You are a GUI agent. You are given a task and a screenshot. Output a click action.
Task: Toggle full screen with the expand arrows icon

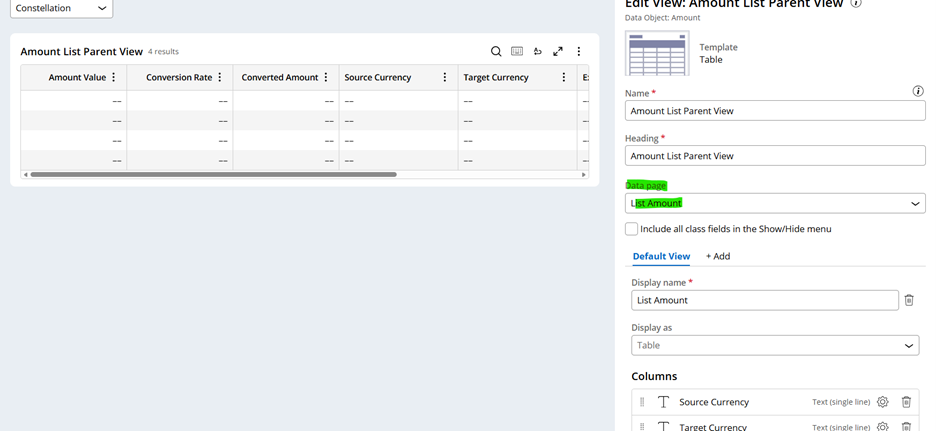pos(558,51)
